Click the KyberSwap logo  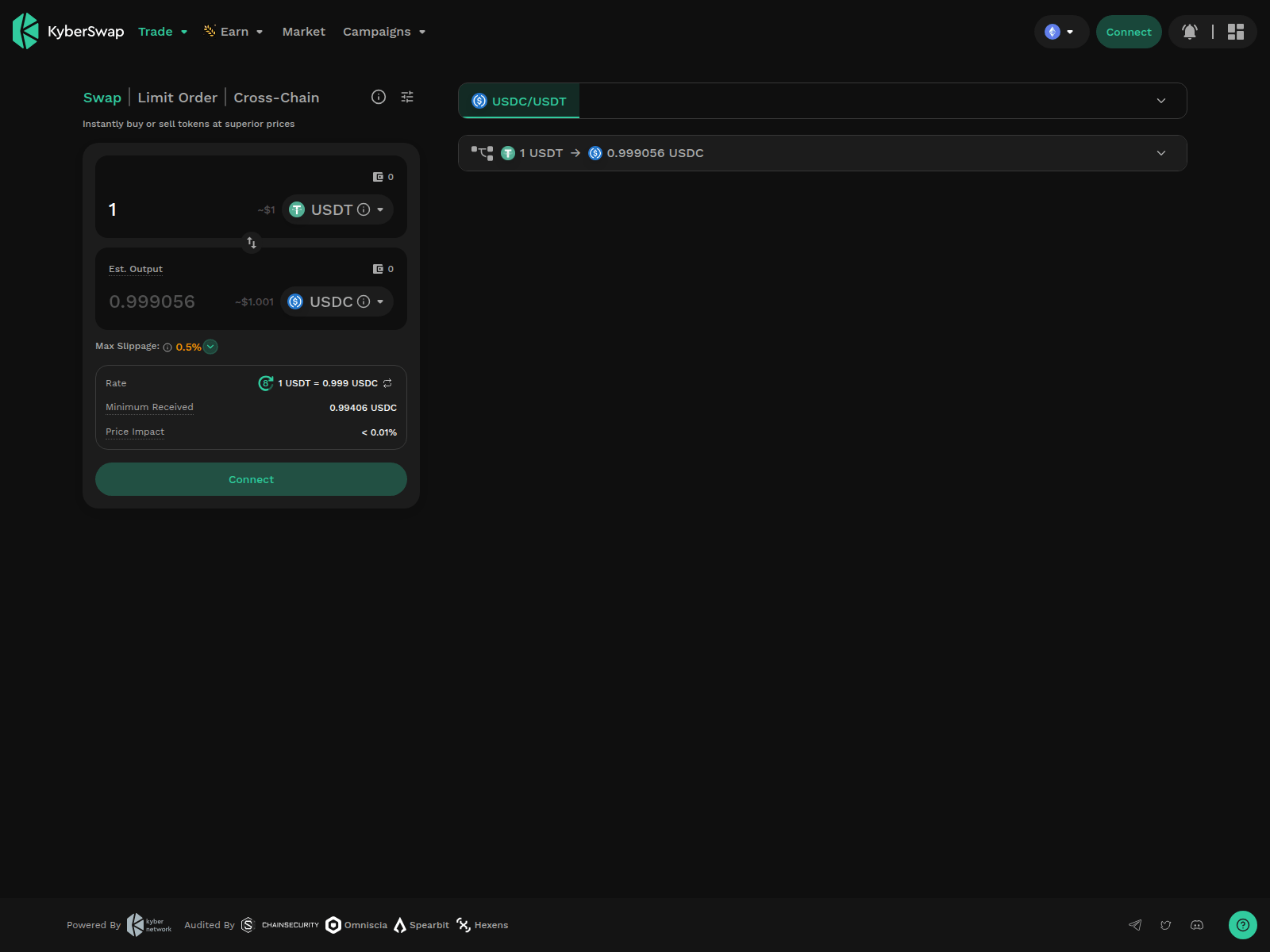(x=68, y=32)
